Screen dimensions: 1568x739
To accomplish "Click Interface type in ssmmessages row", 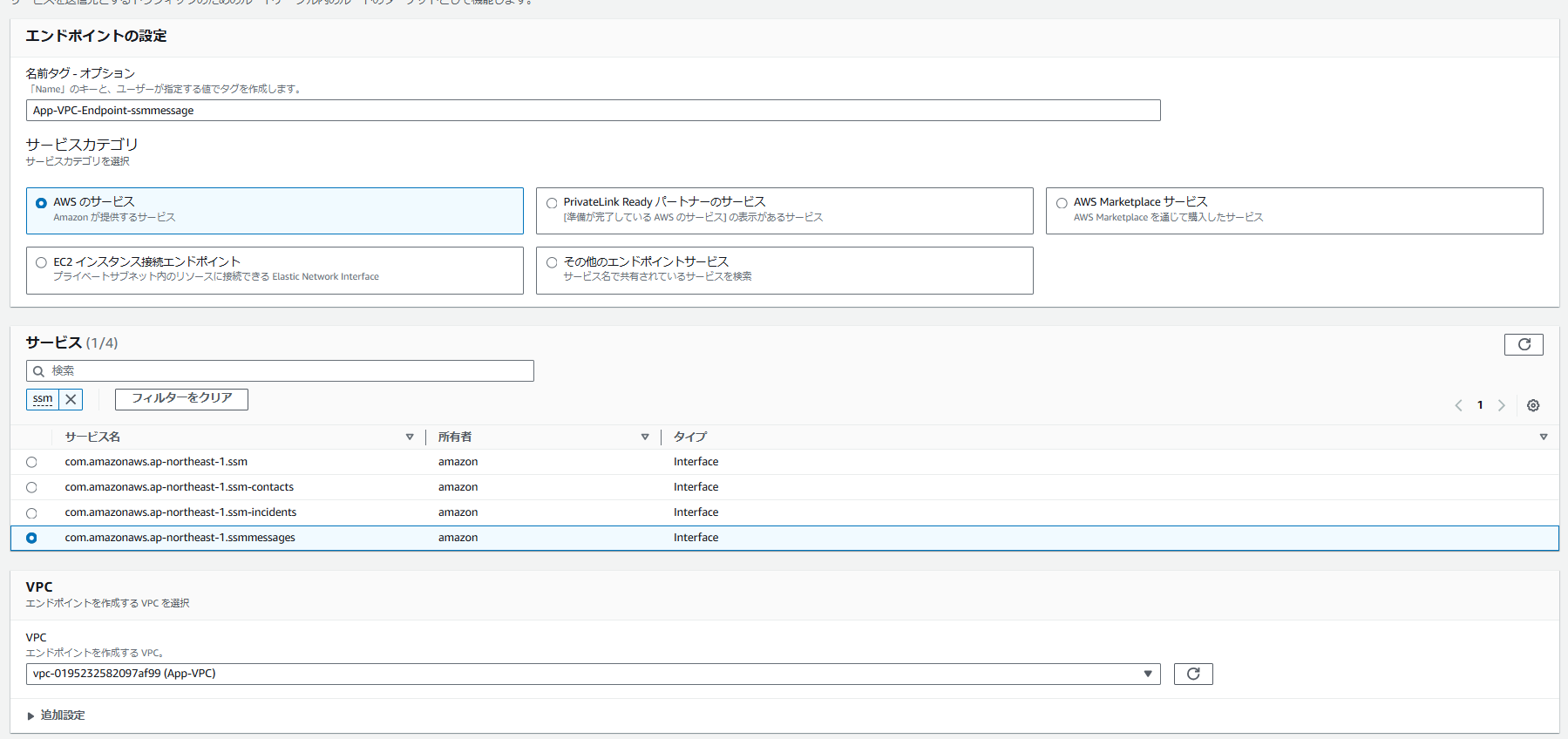I will [696, 538].
